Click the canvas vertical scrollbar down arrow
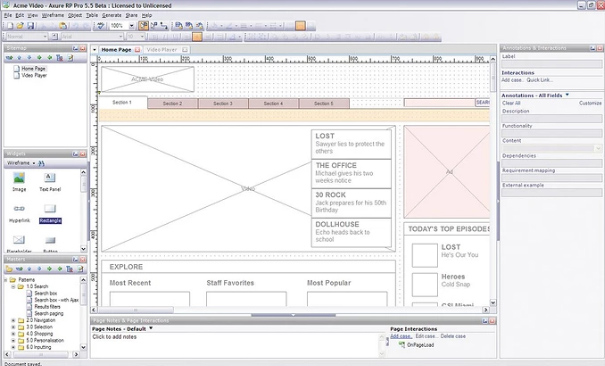The image size is (605, 366). (x=493, y=303)
